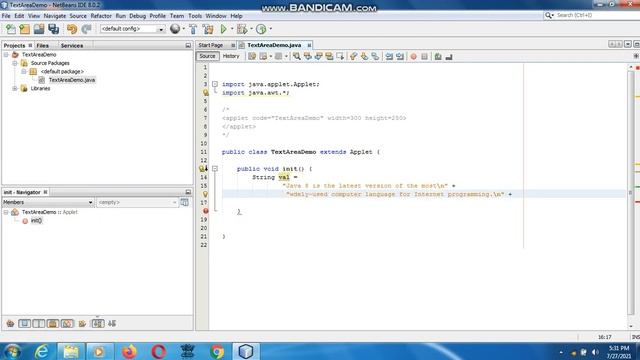Toggle Javadoc window button in Navigator
Screen dimensions: 640x360
[184, 202]
